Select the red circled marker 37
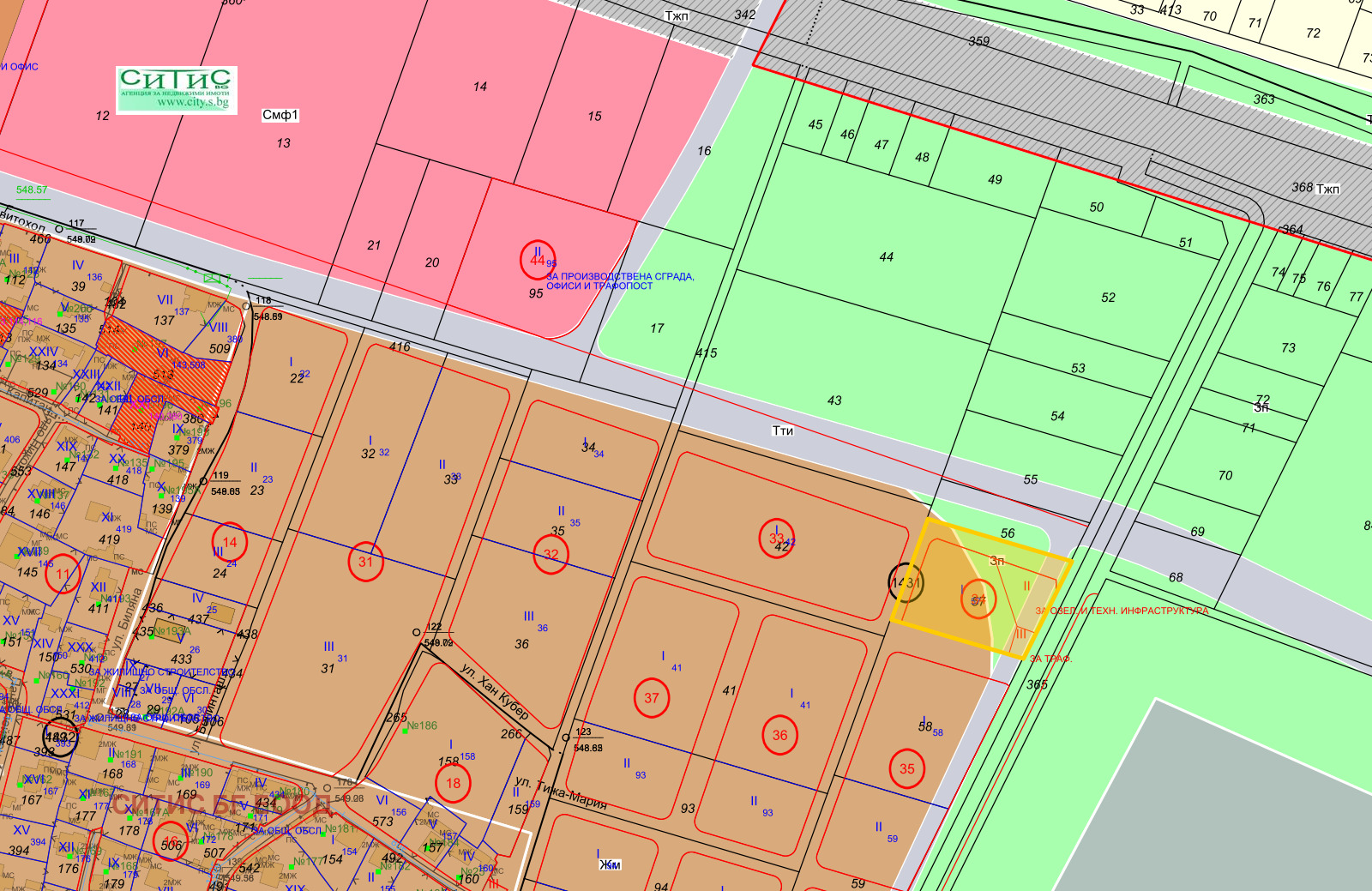 point(652,698)
